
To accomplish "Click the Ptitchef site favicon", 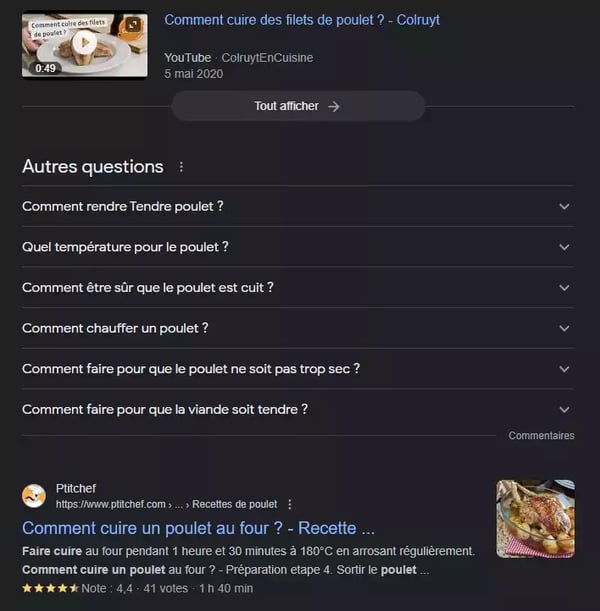I will 34,496.
